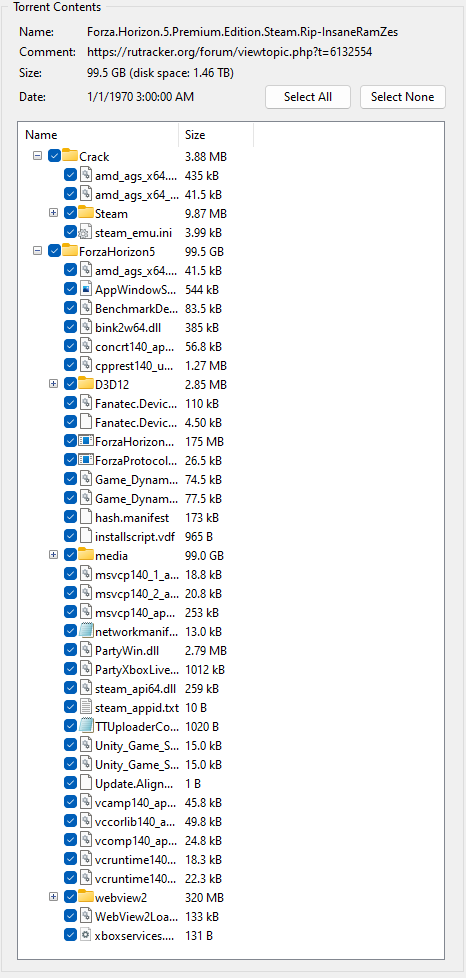Screen dimensions: 466x978
Task: Click the concrt140_ap... file icon
Action: (86, 346)
